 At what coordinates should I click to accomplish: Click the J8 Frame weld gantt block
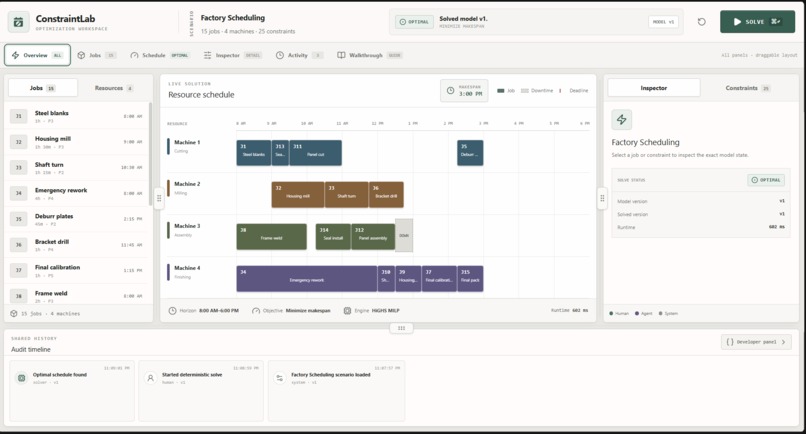[271, 237]
